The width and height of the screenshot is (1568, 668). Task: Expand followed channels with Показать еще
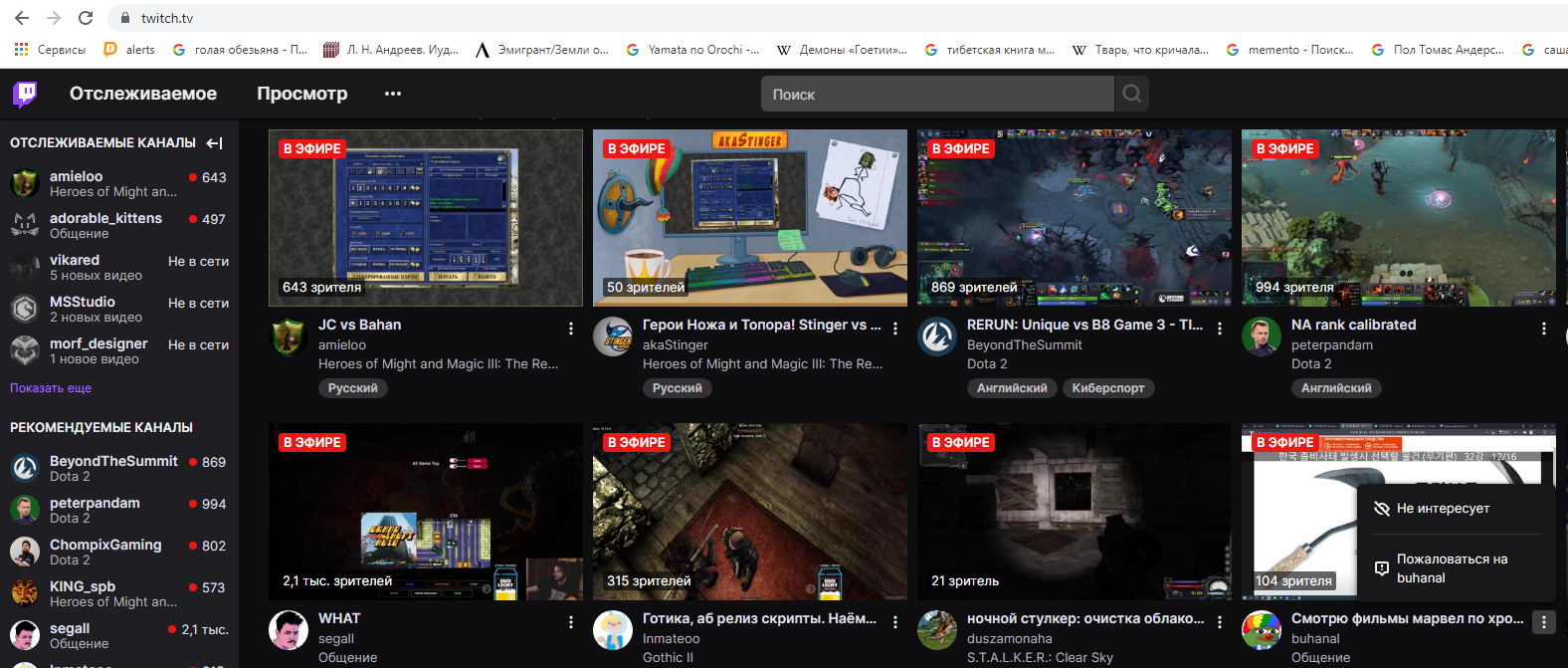51,388
